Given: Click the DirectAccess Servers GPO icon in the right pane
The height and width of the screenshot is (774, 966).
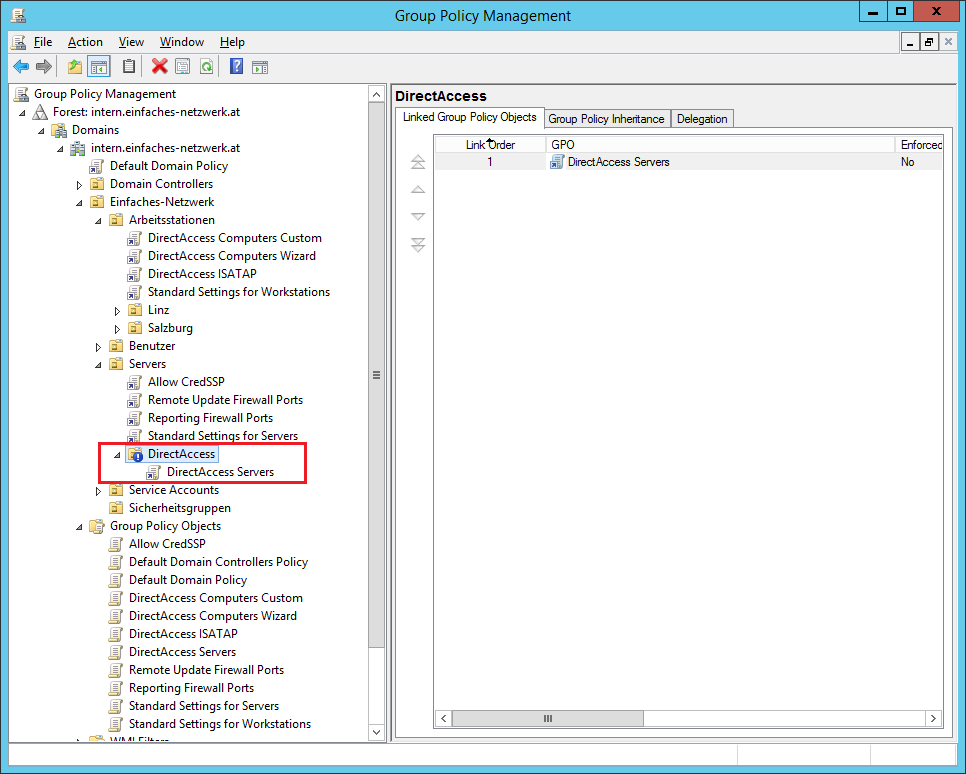Looking at the screenshot, I should (557, 162).
